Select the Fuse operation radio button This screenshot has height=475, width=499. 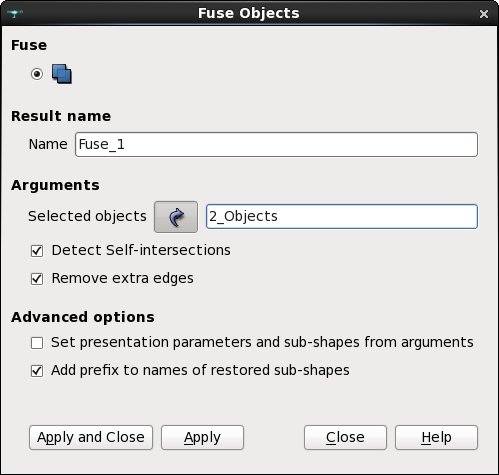point(37,74)
